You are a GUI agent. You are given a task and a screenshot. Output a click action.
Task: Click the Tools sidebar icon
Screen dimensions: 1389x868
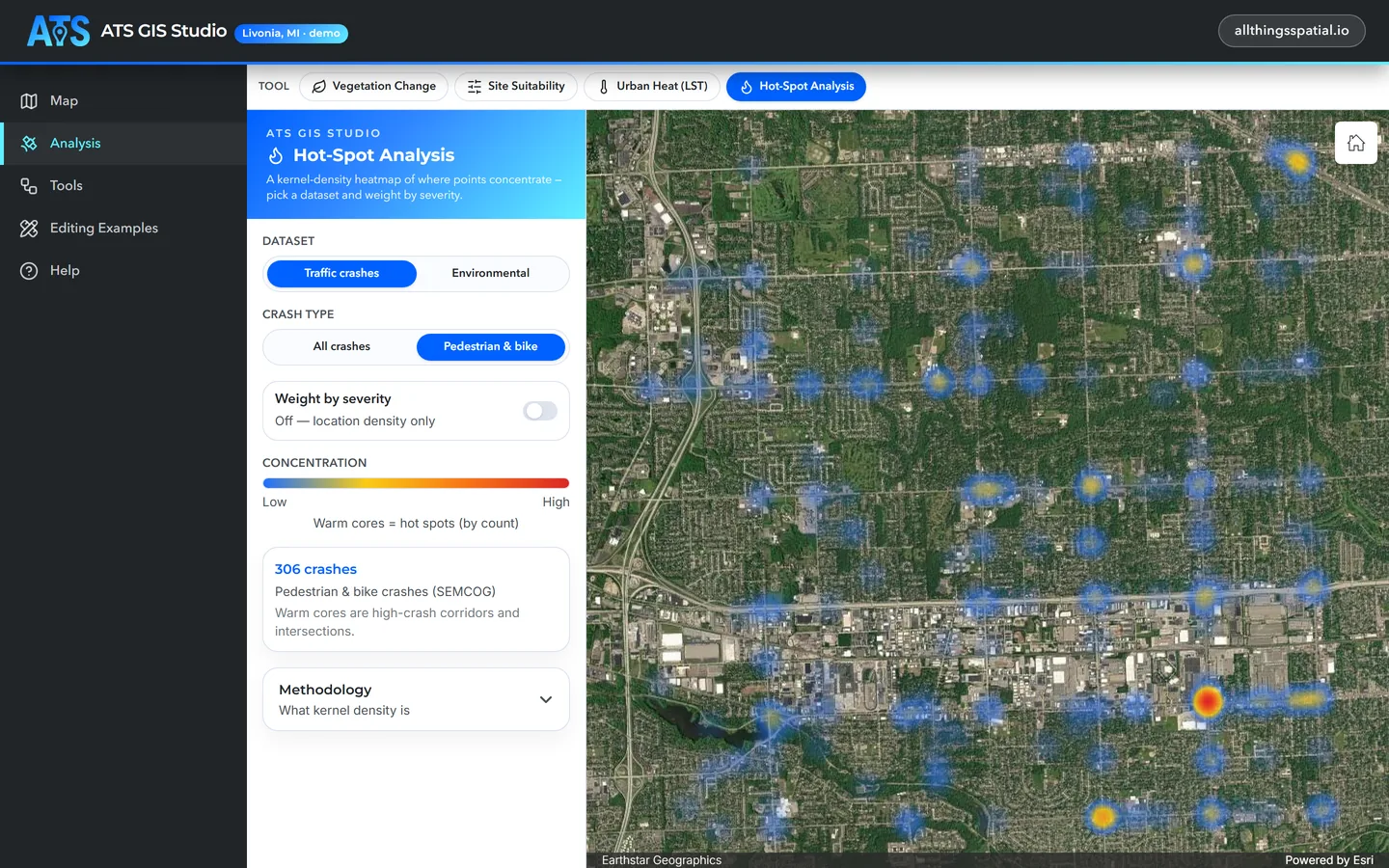[x=29, y=186]
